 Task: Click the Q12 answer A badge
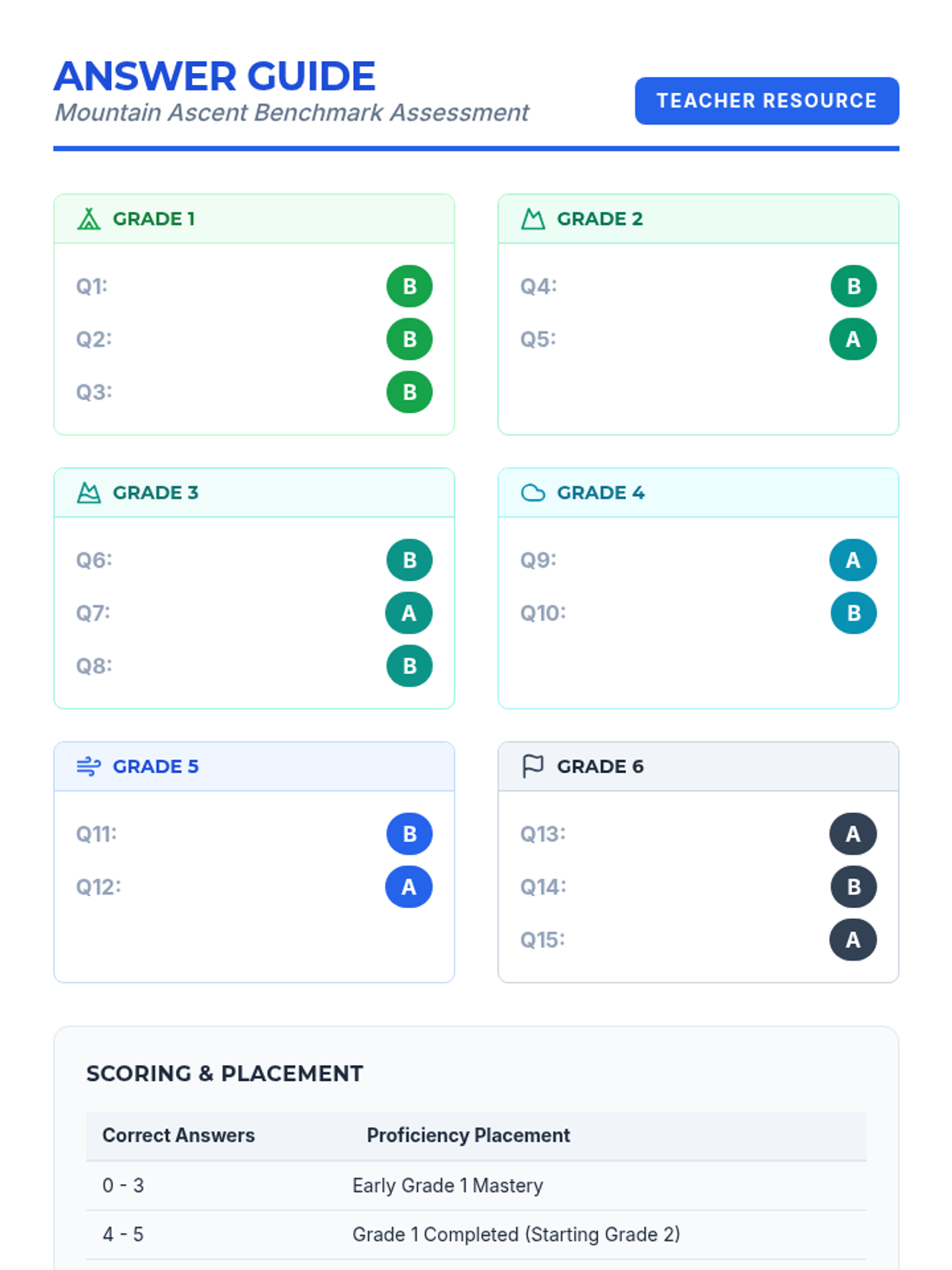(x=409, y=887)
